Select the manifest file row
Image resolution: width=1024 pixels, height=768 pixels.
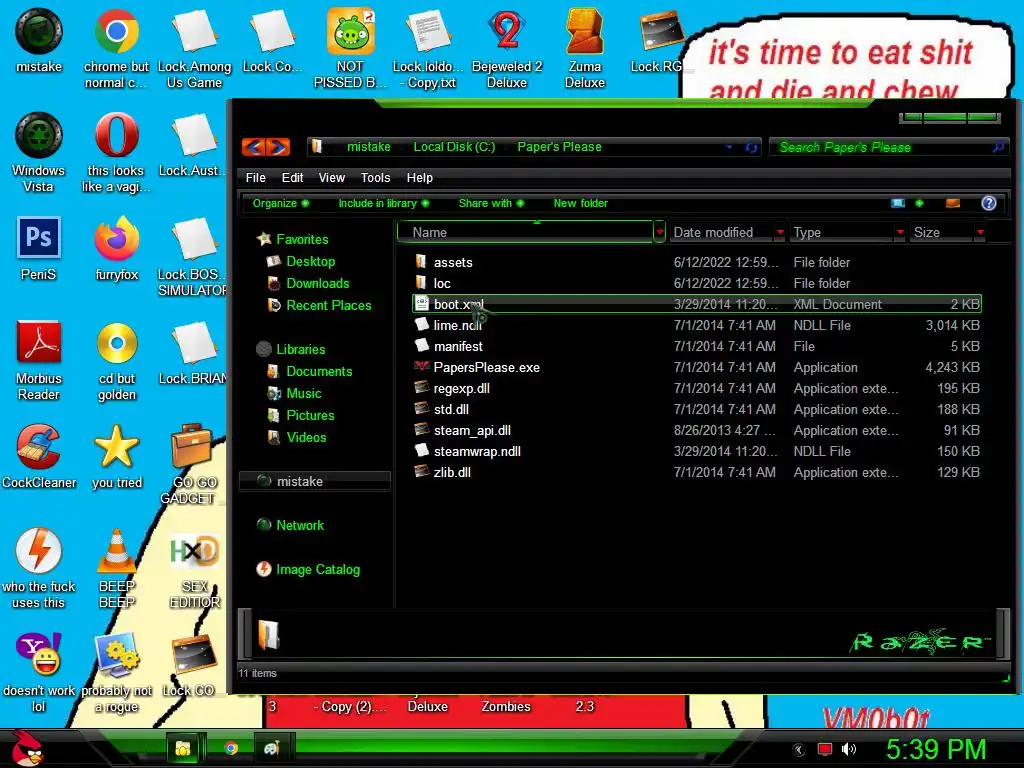tap(696, 346)
